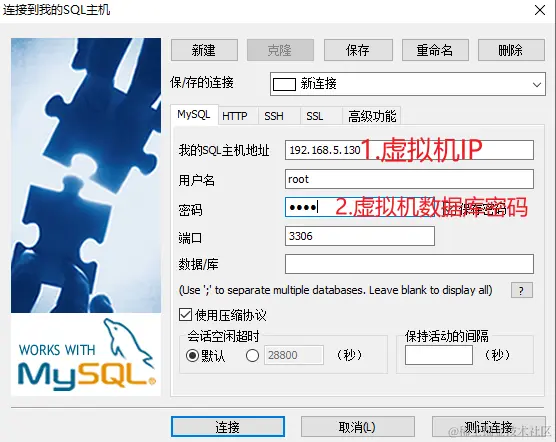Click the 新建 button
The width and height of the screenshot is (556, 442).
(204, 50)
